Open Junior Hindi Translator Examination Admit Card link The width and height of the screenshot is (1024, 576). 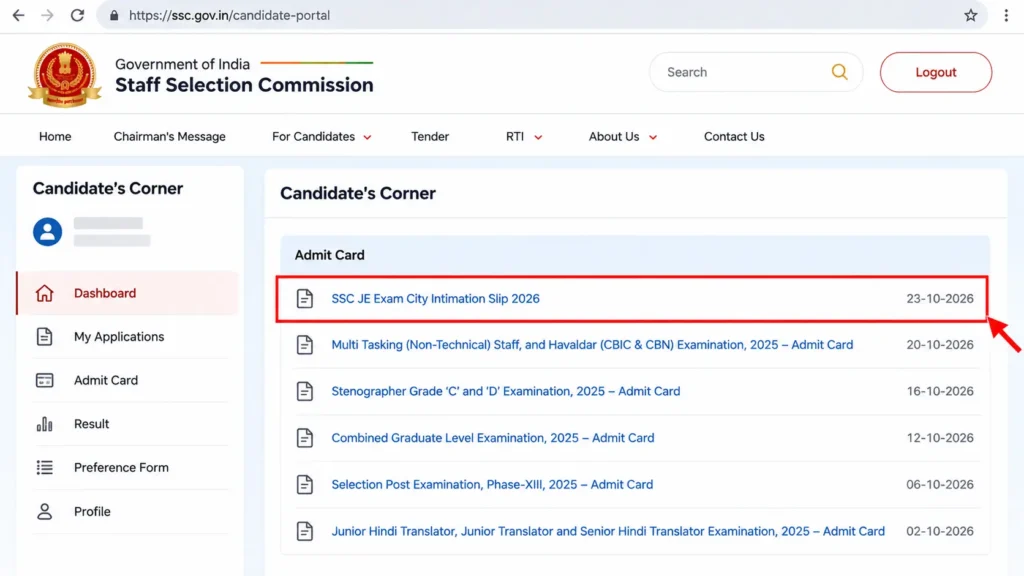click(x=607, y=531)
